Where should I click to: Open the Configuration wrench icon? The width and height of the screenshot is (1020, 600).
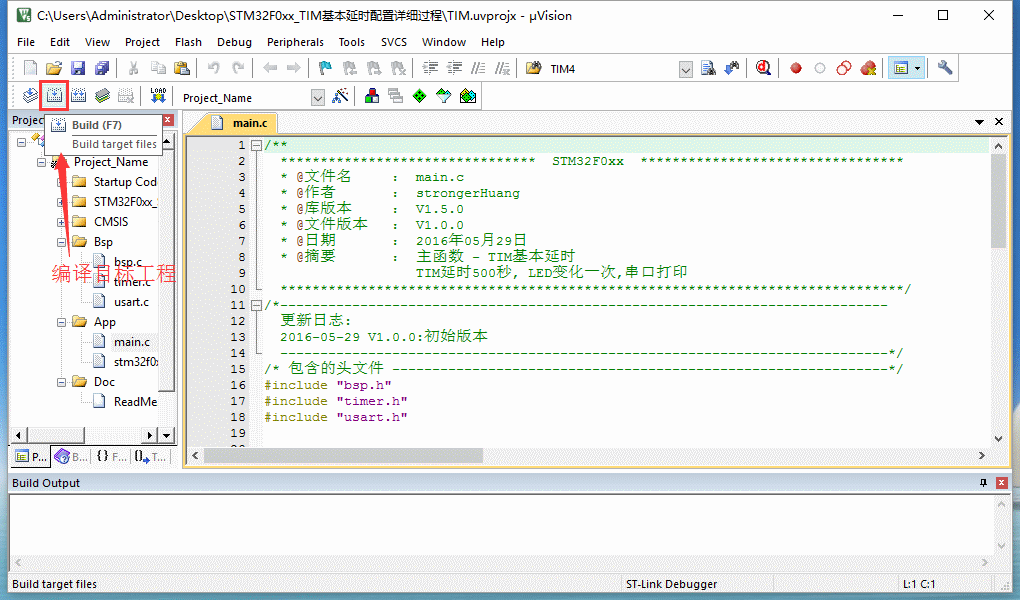pyautogui.click(x=945, y=68)
